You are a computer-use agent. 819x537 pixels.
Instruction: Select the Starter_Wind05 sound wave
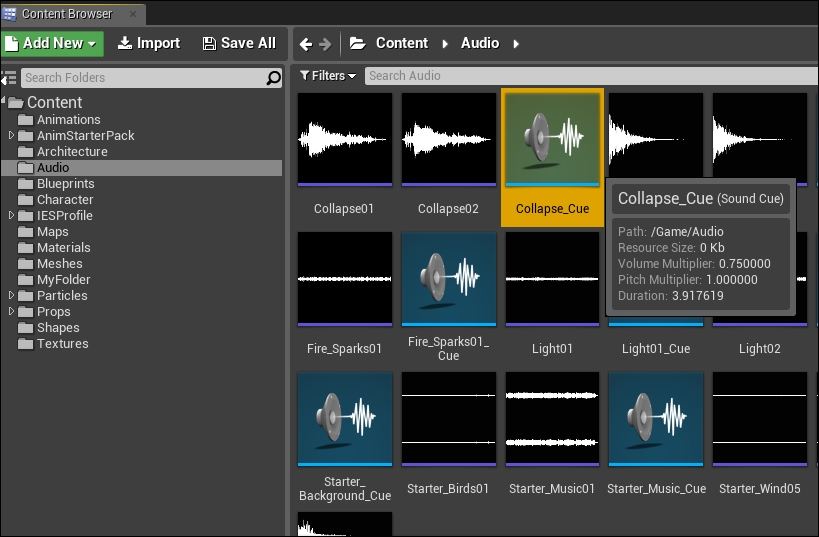(759, 419)
